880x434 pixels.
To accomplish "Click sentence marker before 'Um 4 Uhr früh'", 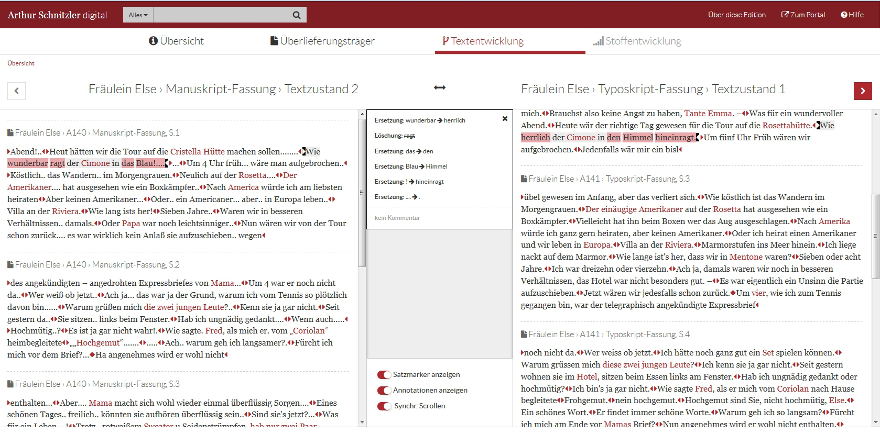I will (182, 163).
